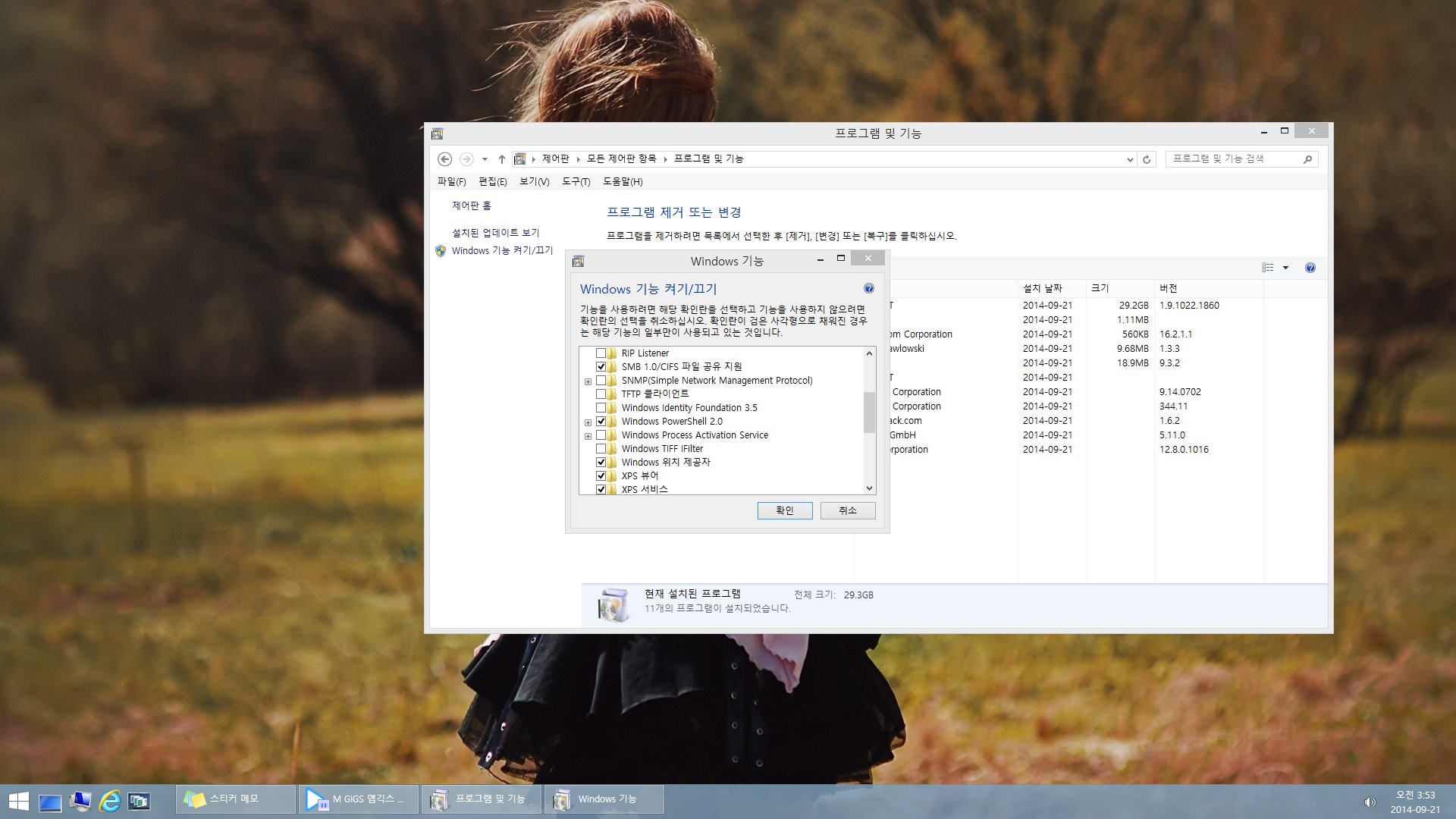The width and height of the screenshot is (1456, 819).
Task: Open the computer icon on taskbar
Action: 80,801
